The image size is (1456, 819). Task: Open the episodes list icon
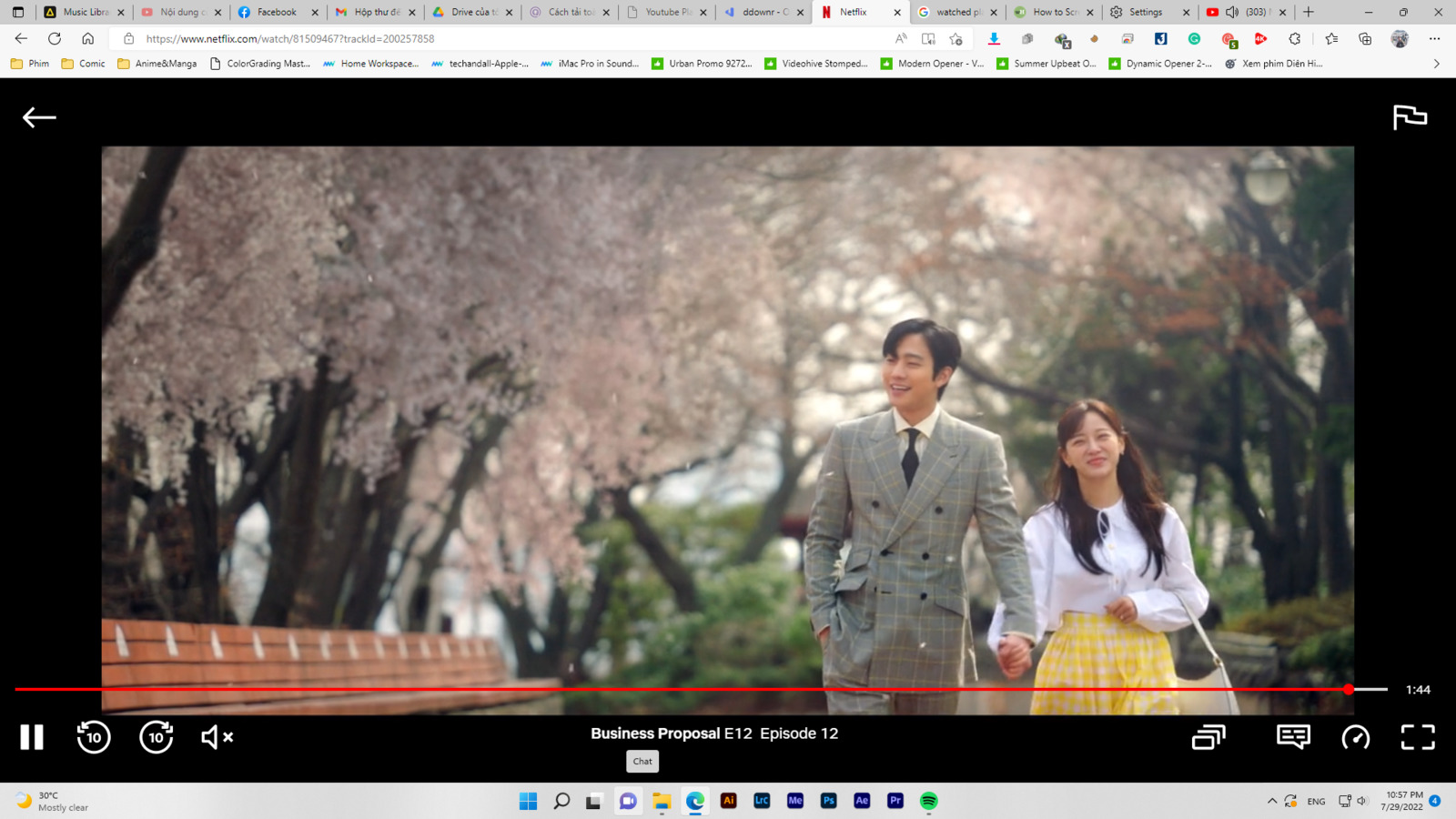tap(1208, 737)
